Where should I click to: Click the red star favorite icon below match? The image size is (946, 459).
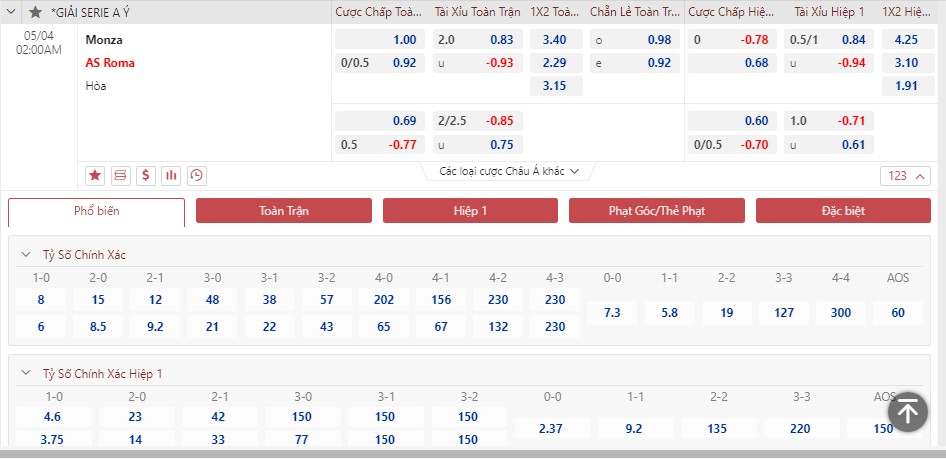click(x=95, y=176)
